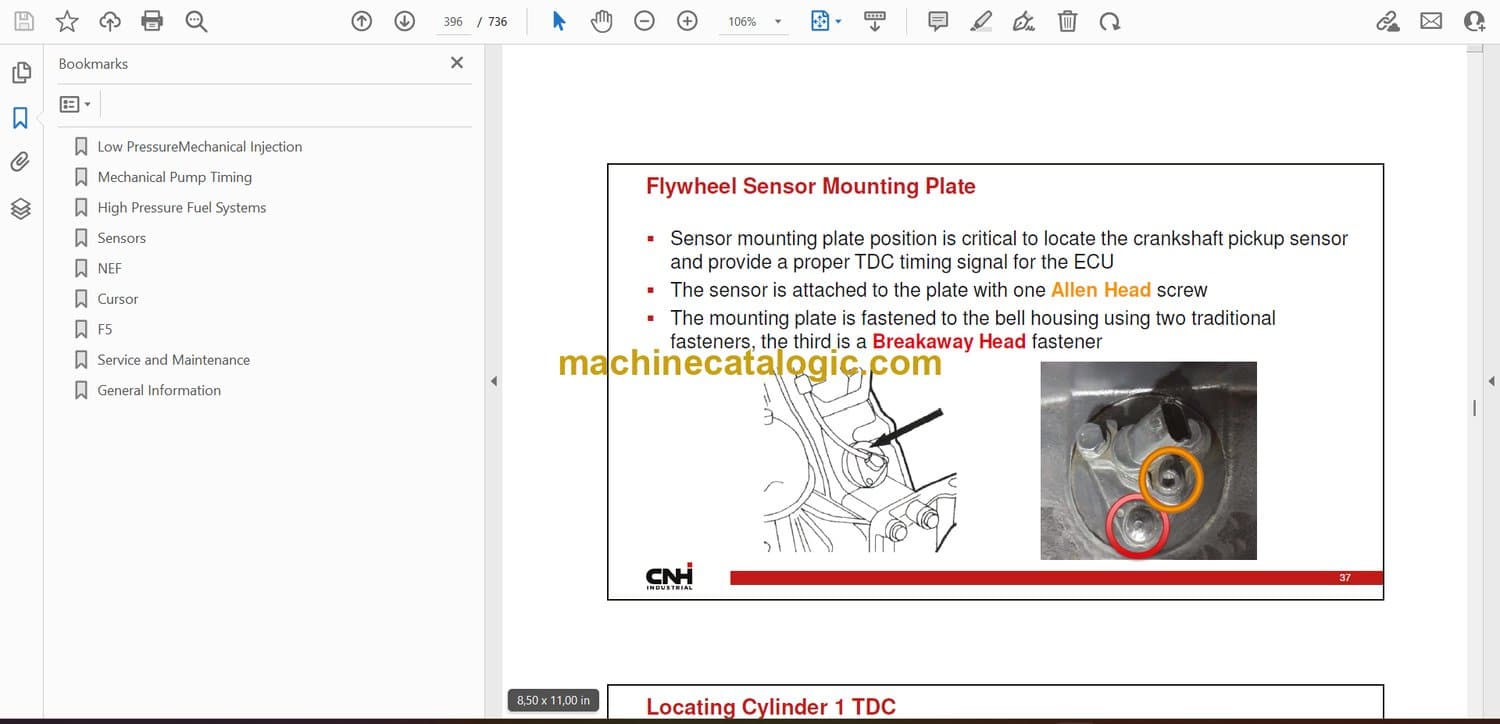Activate the Selection arrow tool
The width and height of the screenshot is (1500, 724).
click(559, 21)
